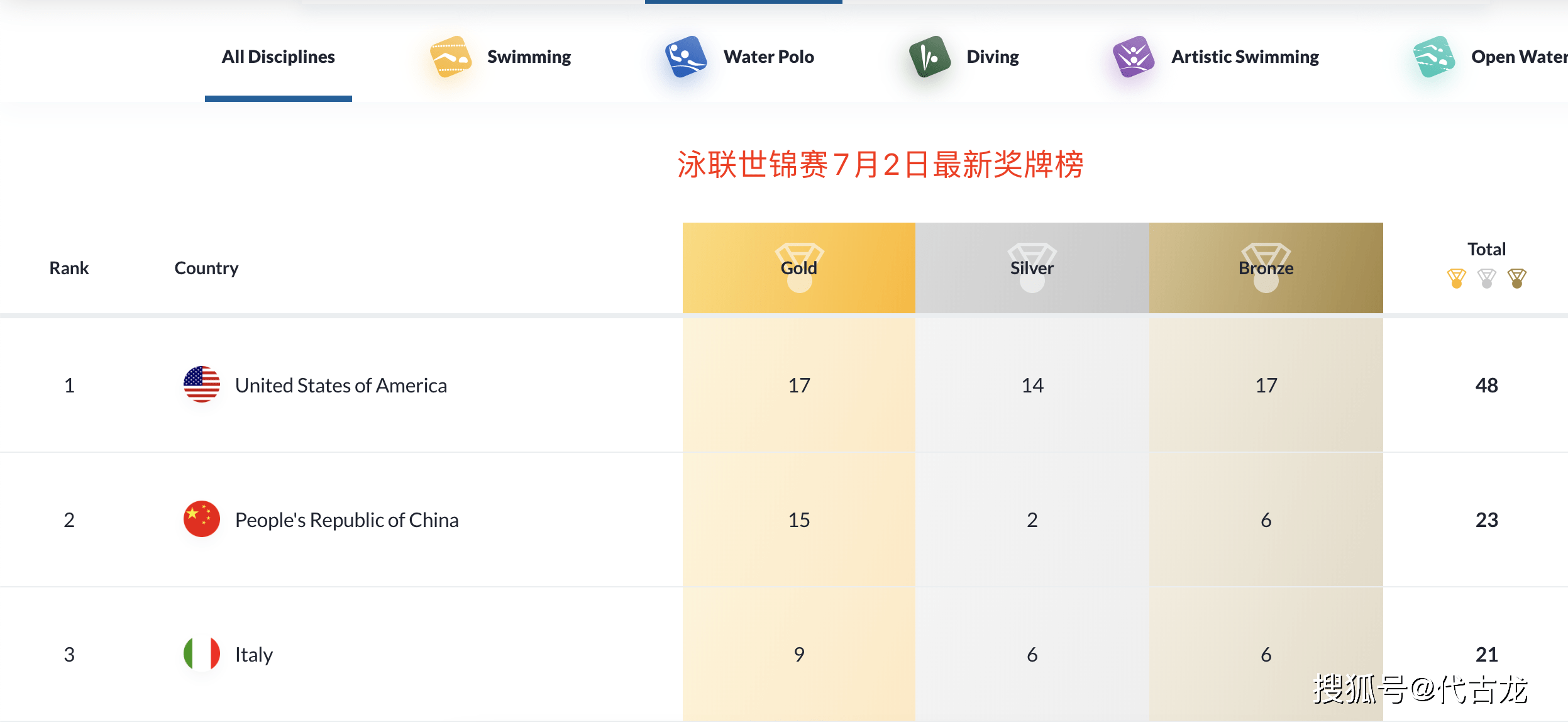Sort by the Bronze column header
The height and width of the screenshot is (722, 1568).
[1266, 268]
